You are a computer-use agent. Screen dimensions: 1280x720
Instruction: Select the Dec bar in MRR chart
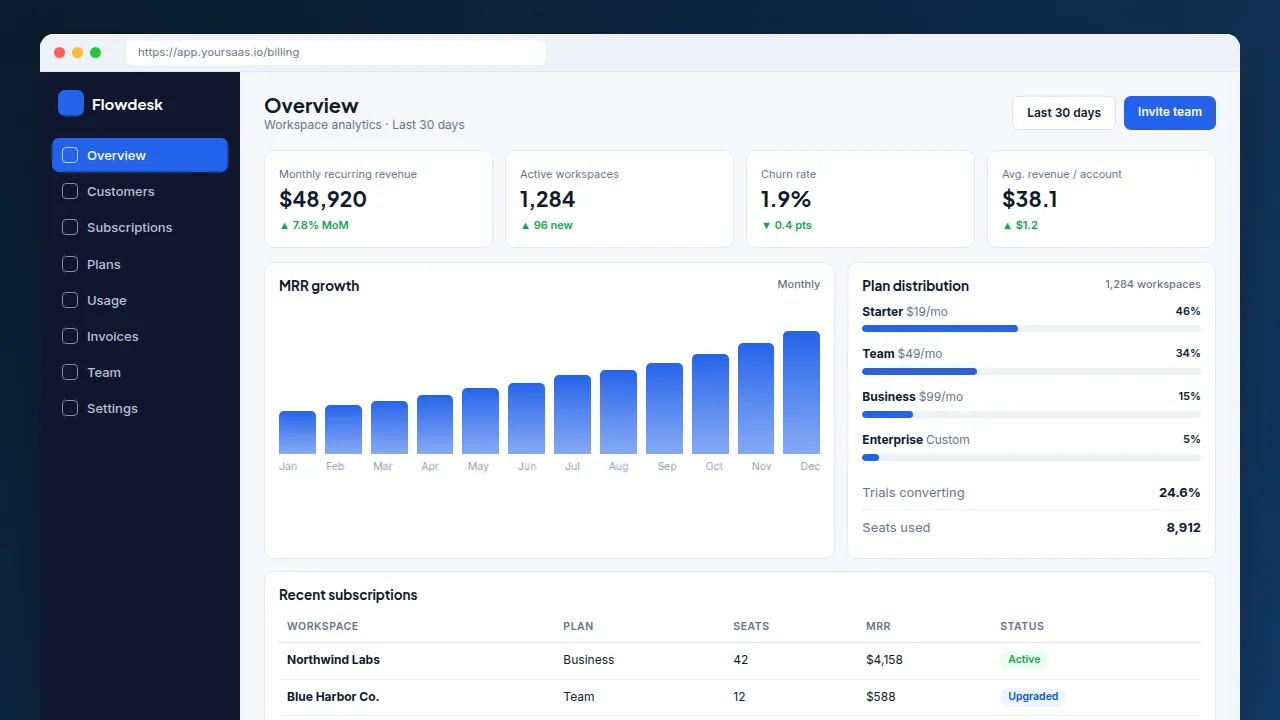click(801, 392)
